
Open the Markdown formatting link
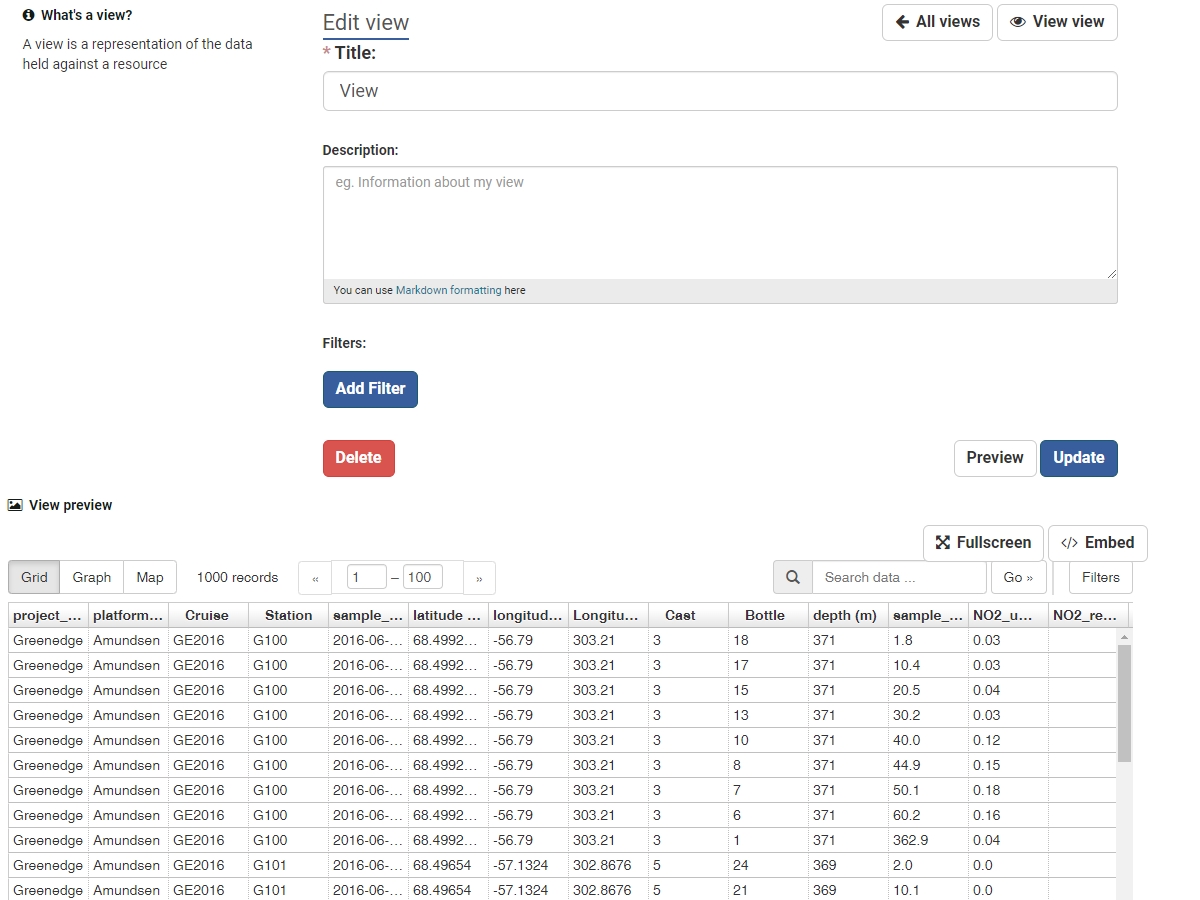pos(448,290)
